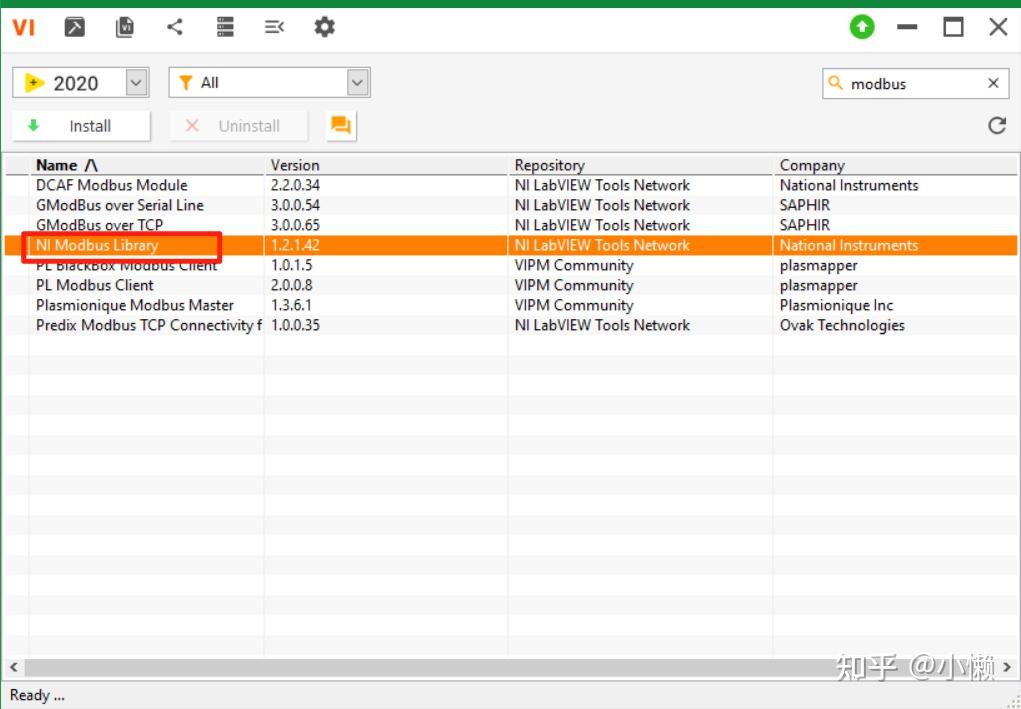Screen dimensions: 1021x709
Task: Click the Uninstall button
Action: (x=238, y=126)
